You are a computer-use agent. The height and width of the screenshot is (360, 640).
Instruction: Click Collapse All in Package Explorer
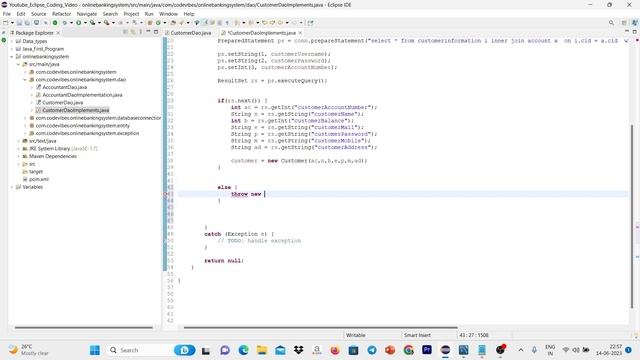coord(125,32)
